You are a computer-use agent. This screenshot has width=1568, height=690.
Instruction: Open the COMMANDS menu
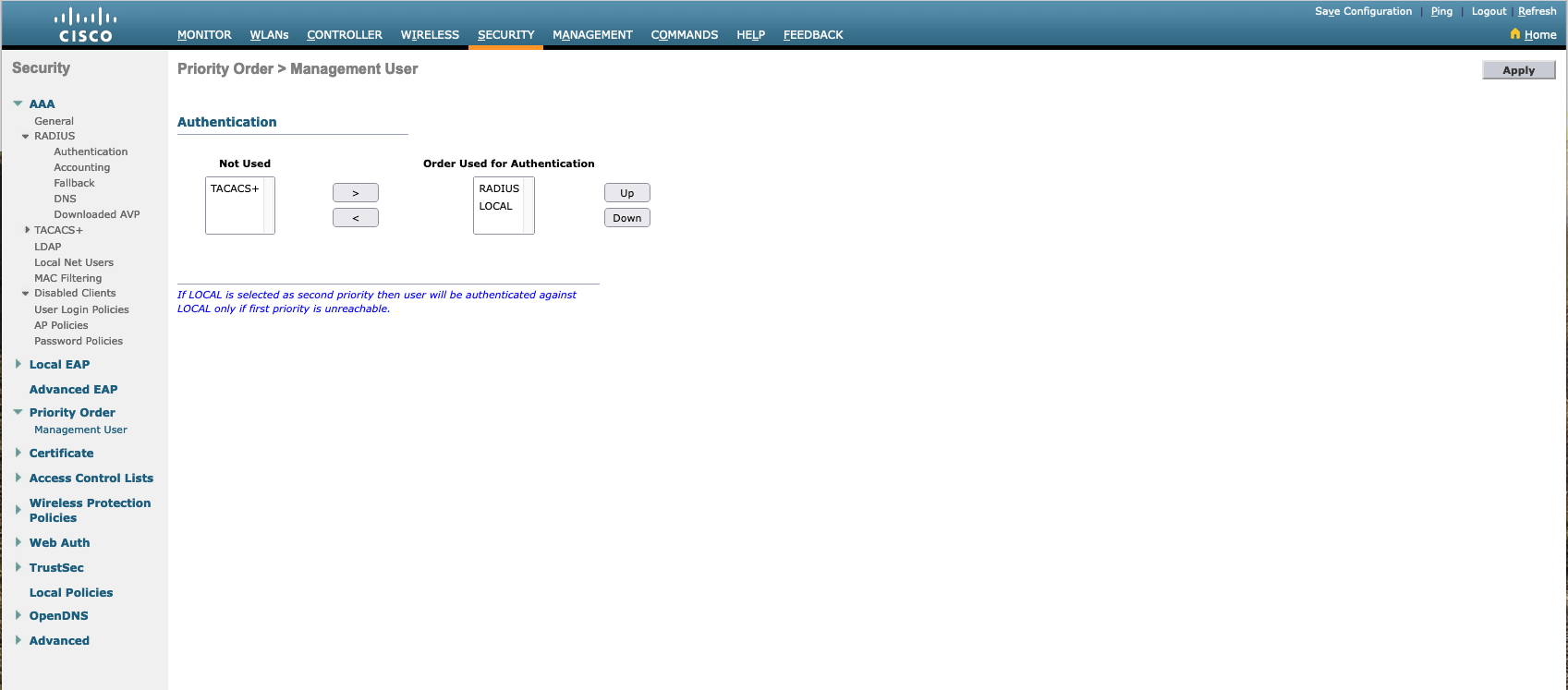point(685,35)
